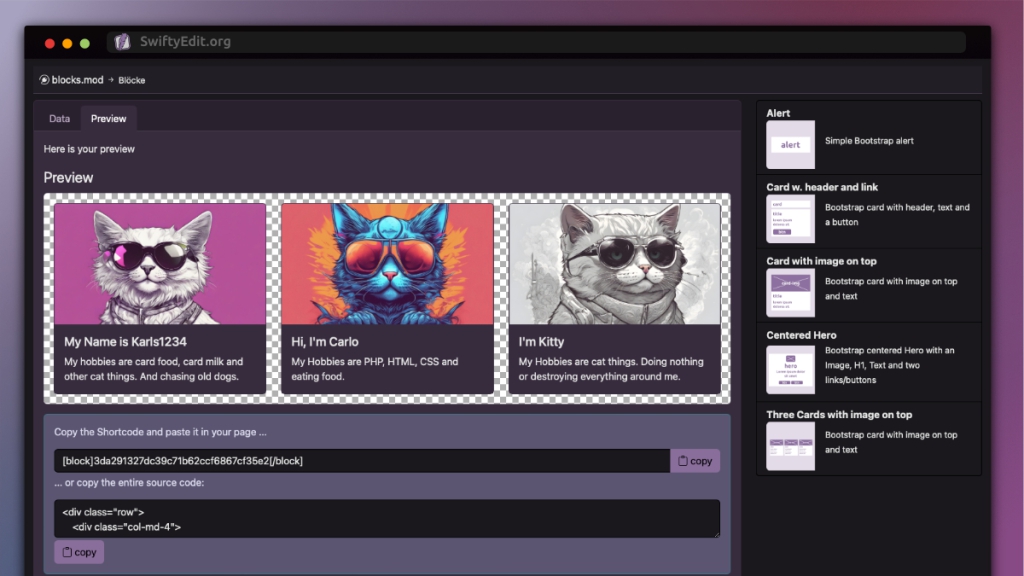
Task: Click the 'My Name is Karls1234' card title
Action: (125, 342)
